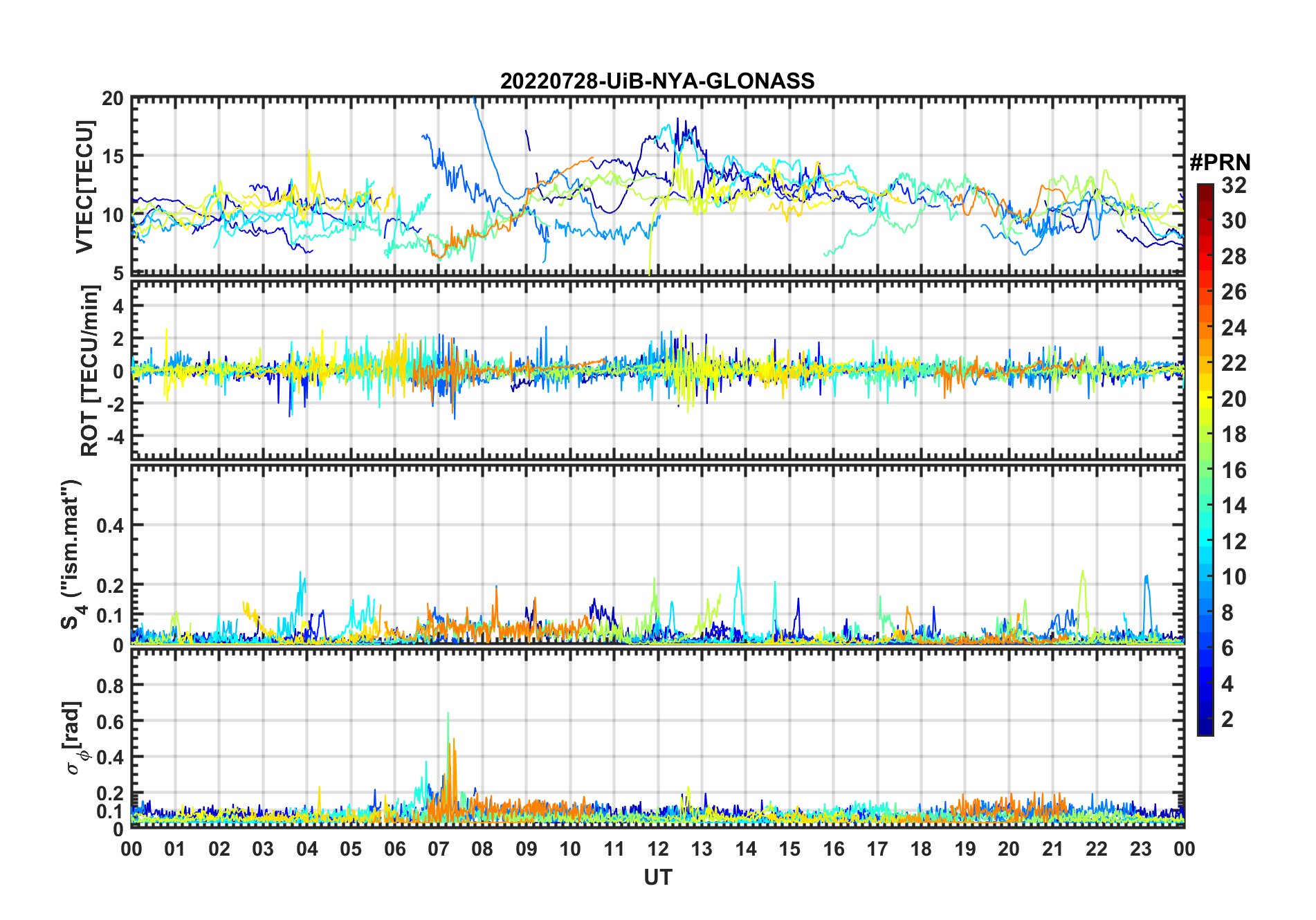Click x-axis hour label 03
The image size is (1316, 920).
click(263, 849)
